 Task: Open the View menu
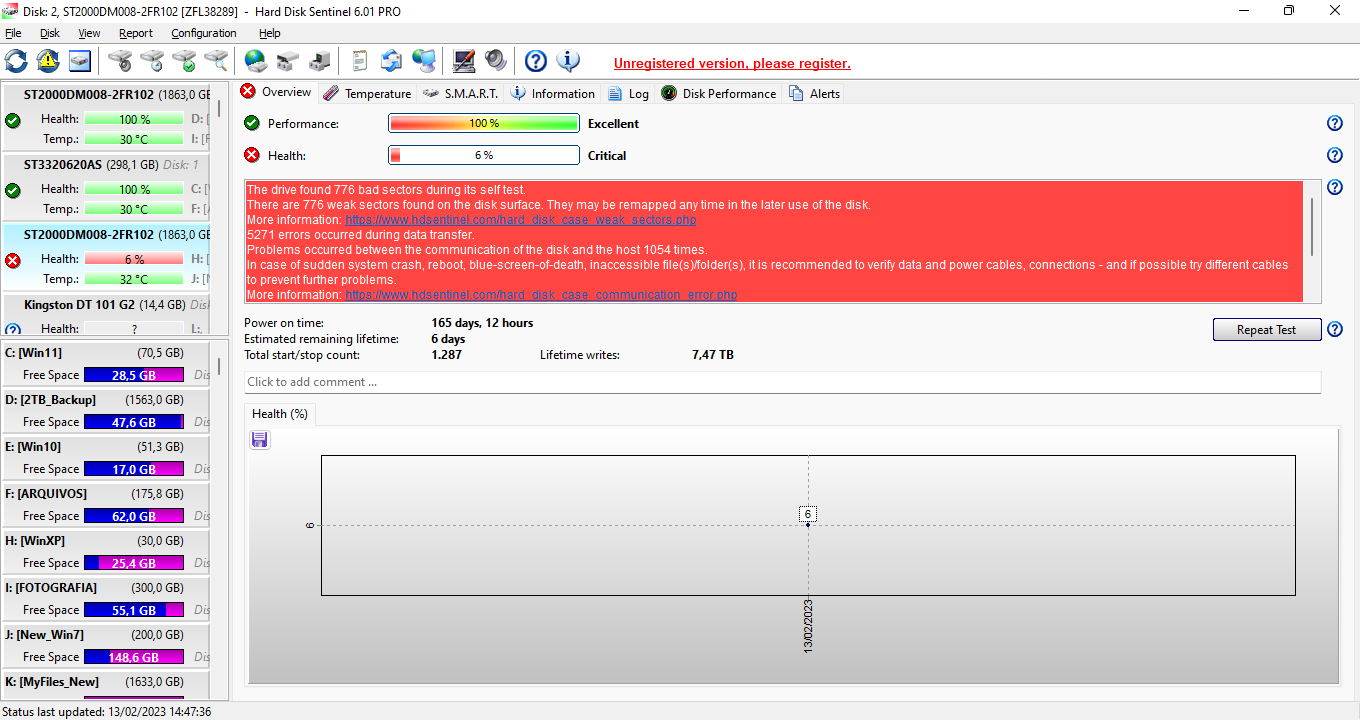tap(89, 33)
